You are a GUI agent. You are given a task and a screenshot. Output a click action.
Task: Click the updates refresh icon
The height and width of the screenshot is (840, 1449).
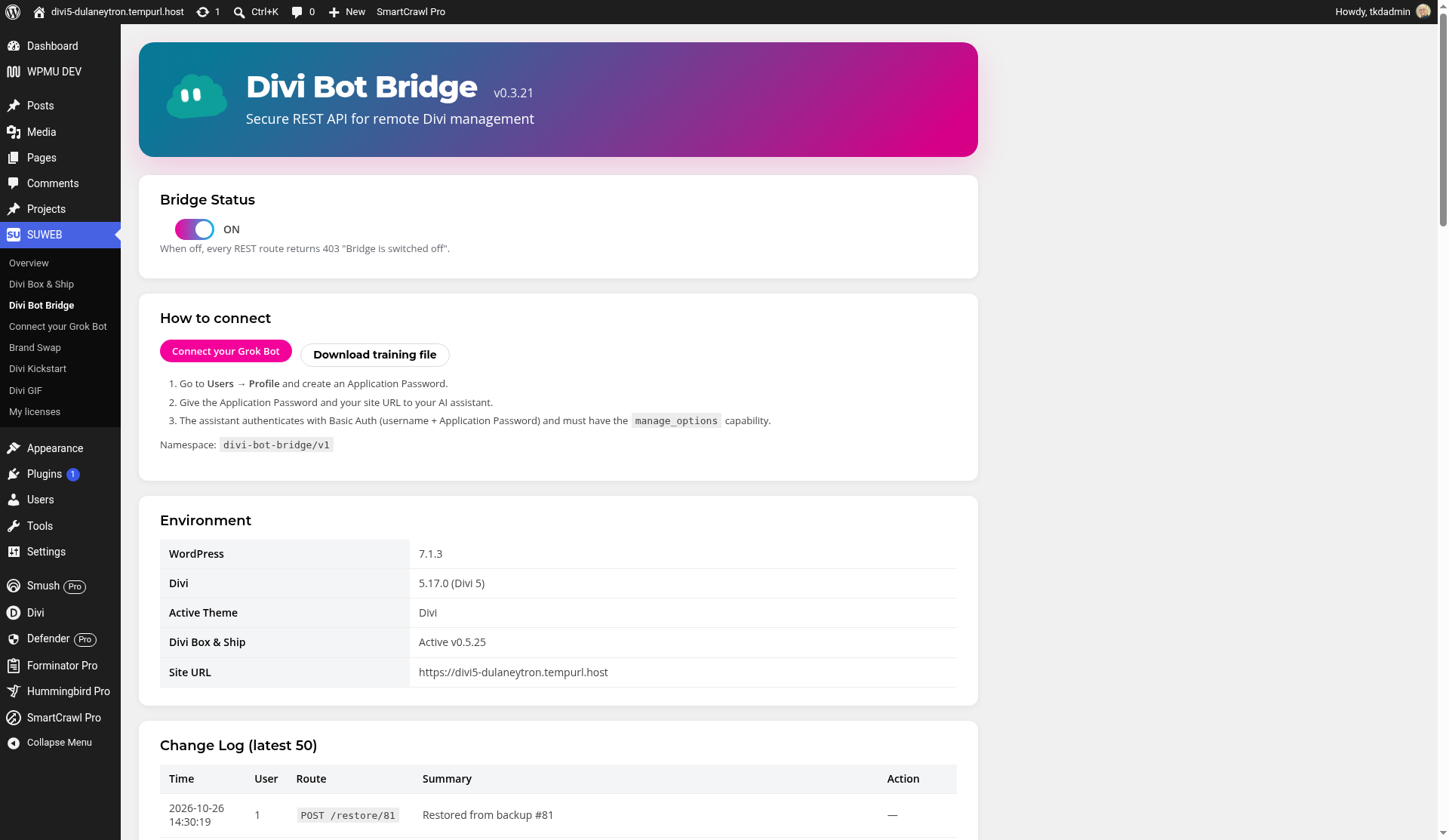202,12
